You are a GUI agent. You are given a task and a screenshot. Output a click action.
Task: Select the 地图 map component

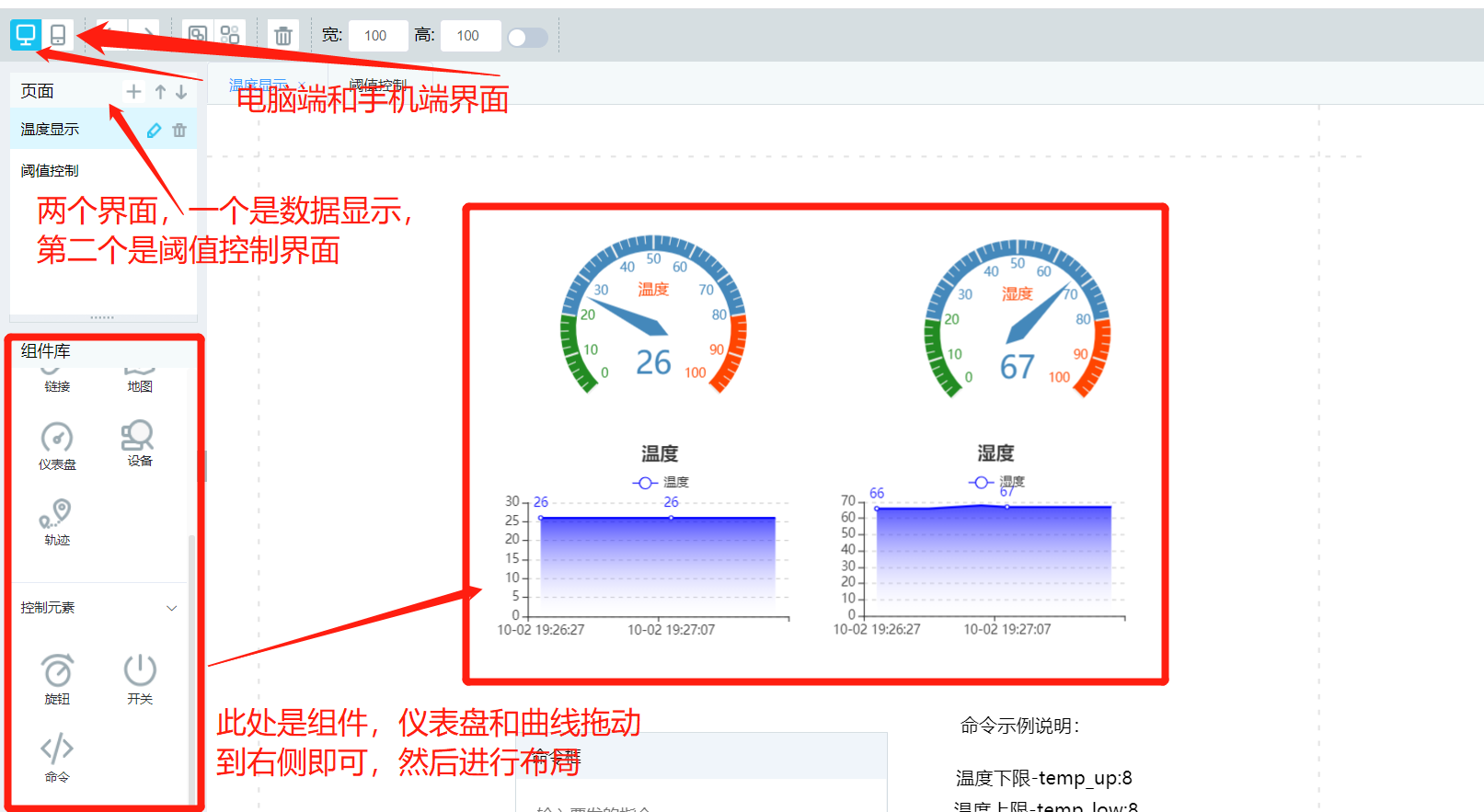(x=140, y=379)
